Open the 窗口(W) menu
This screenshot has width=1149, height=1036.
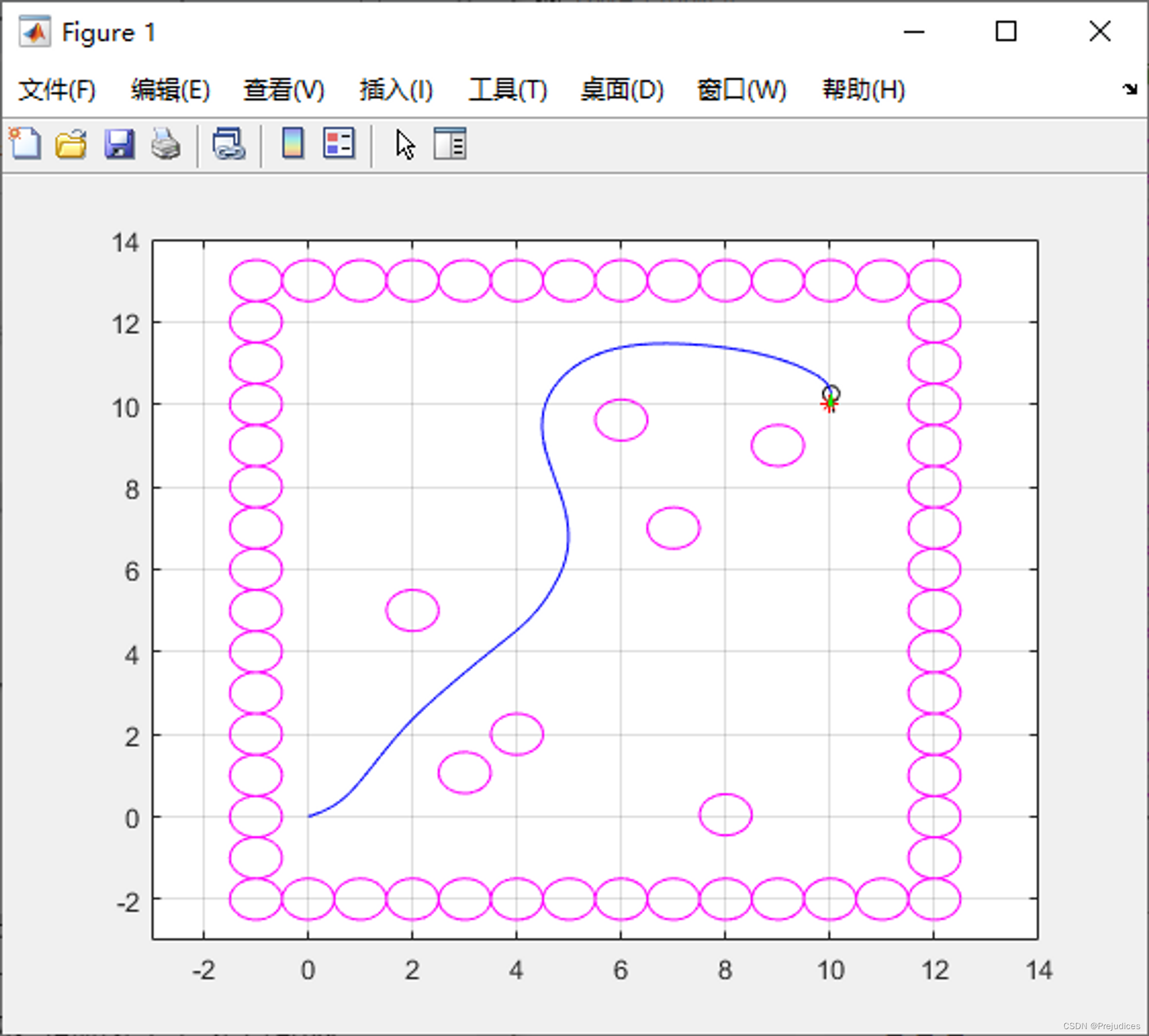(742, 90)
